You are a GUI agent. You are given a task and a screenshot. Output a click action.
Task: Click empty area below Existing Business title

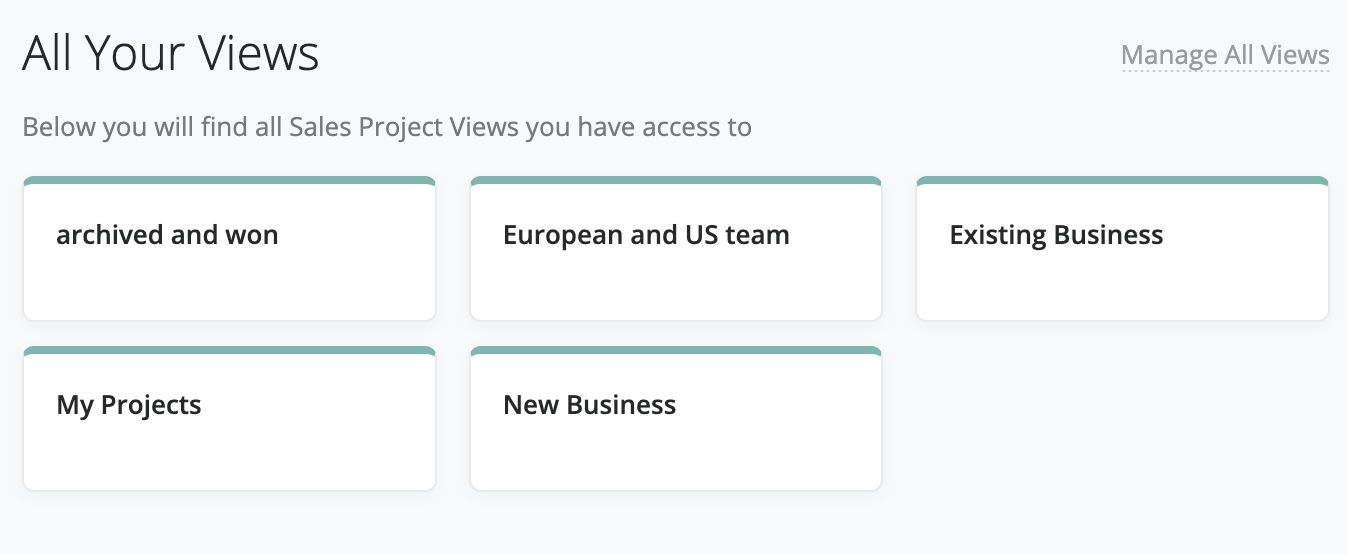pos(1122,288)
